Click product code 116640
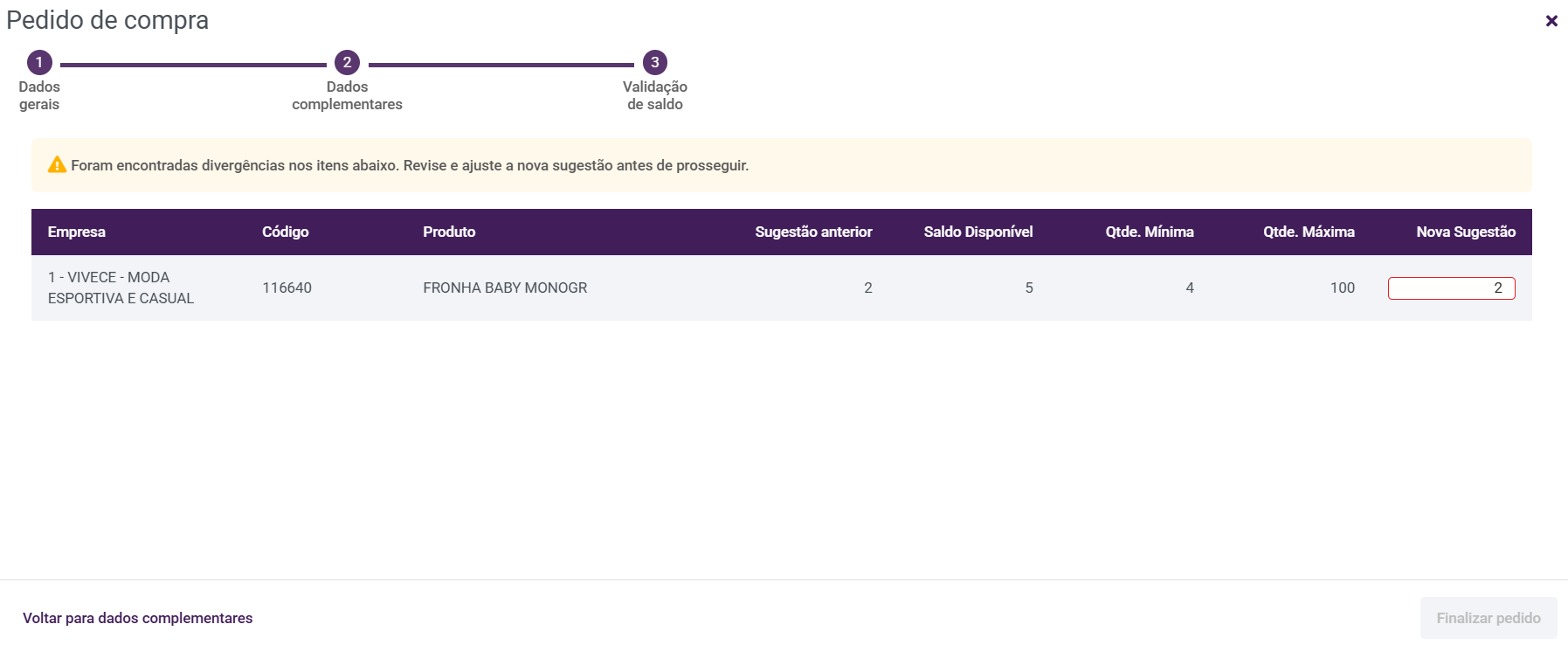Image resolution: width=1568 pixels, height=645 pixels. [x=287, y=288]
